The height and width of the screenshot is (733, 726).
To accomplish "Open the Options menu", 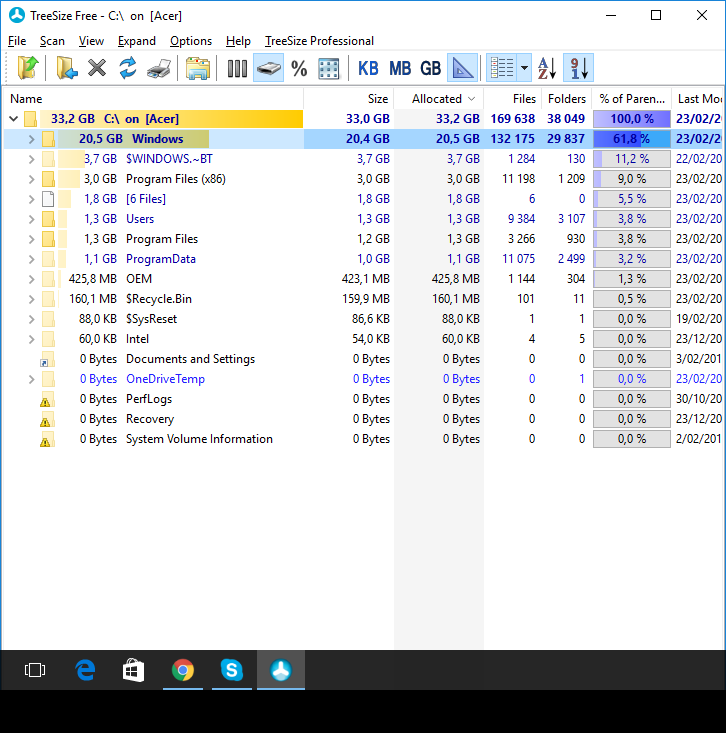I will (191, 41).
